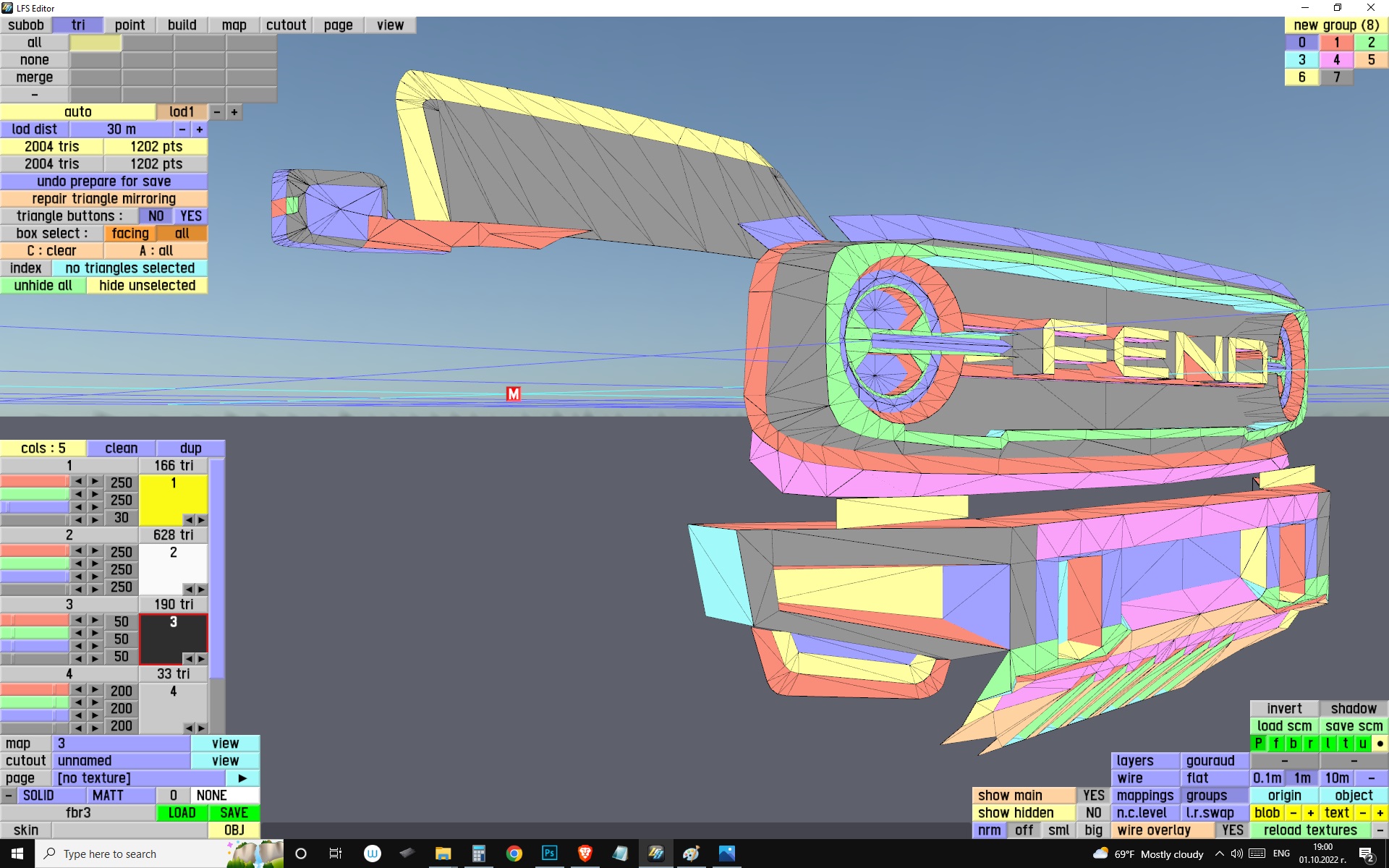Open Photoshop from the taskbar
Viewport: 1389px width, 868px height.
(x=549, y=854)
